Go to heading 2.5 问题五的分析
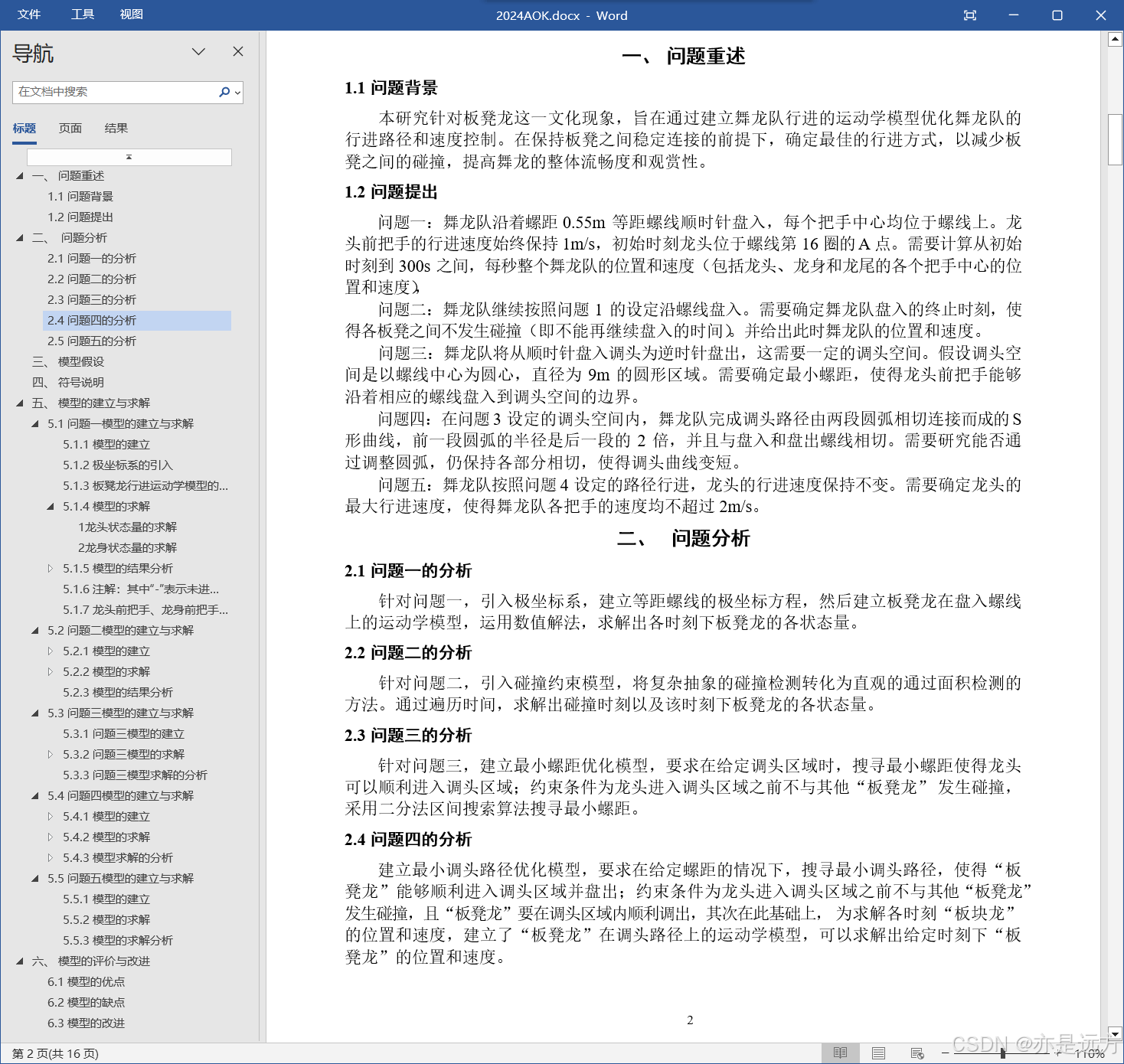This screenshot has width=1124, height=1064. pyautogui.click(x=92, y=341)
